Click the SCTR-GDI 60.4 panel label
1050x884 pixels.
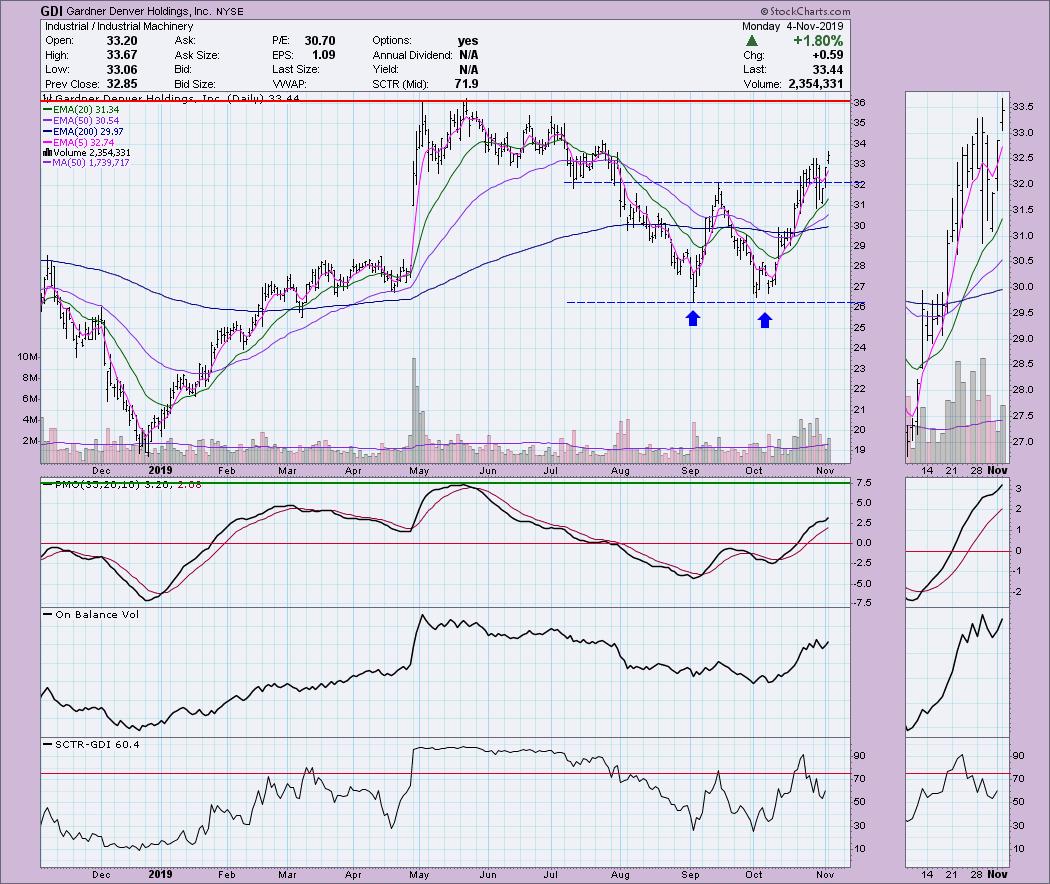[x=91, y=744]
